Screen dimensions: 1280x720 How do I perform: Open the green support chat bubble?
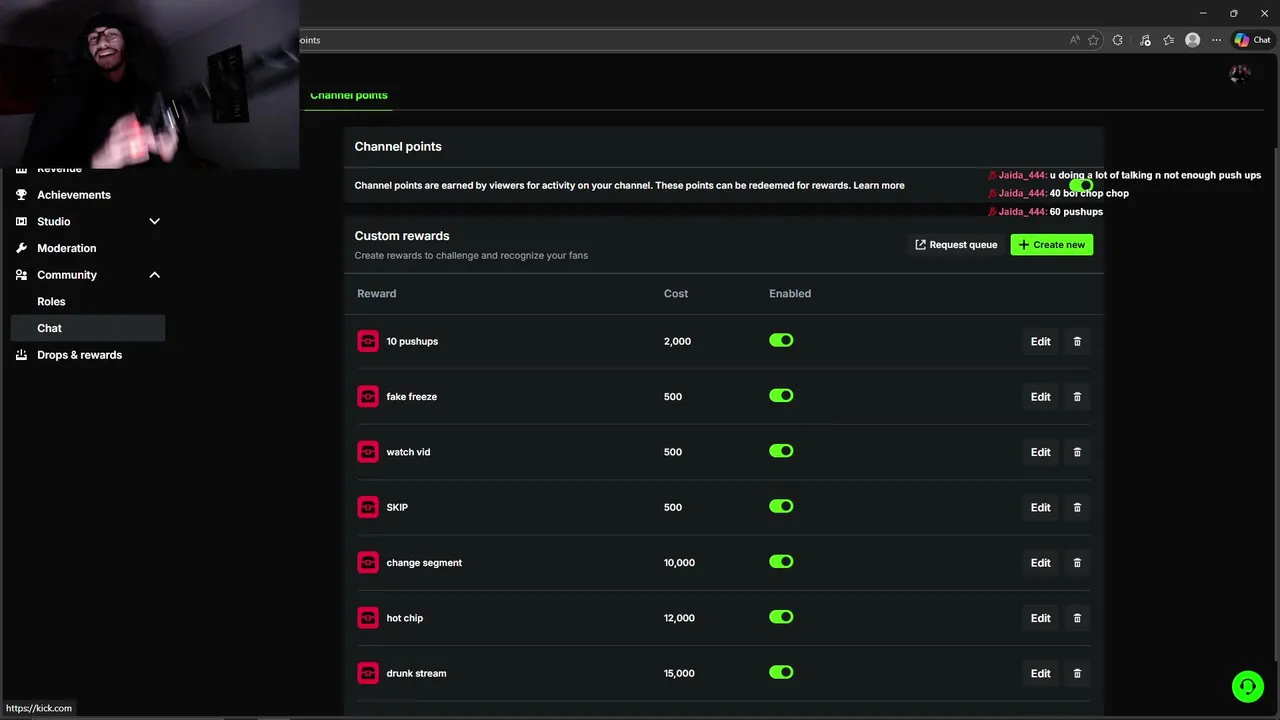click(1247, 686)
